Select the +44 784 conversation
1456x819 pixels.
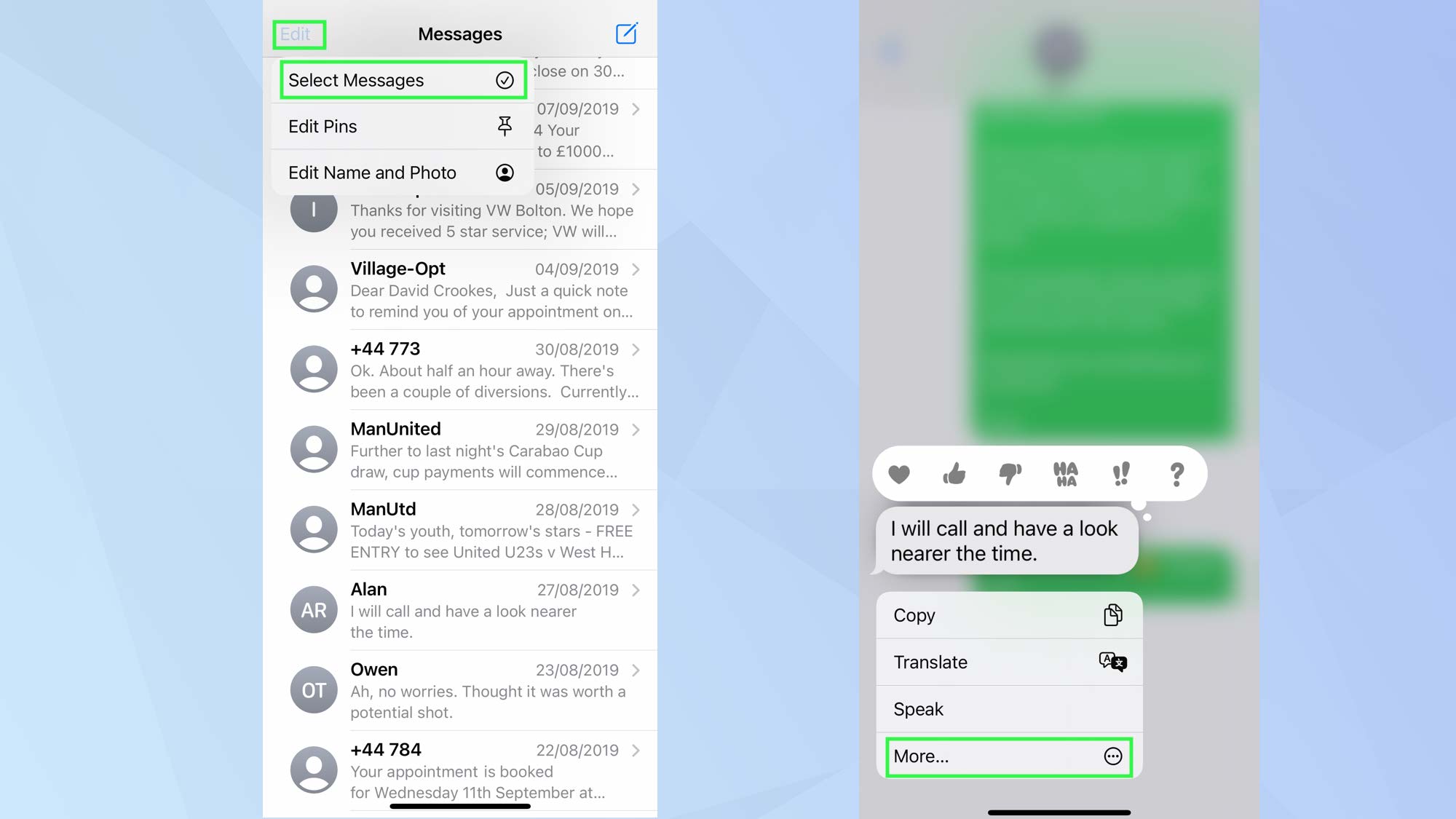(460, 770)
